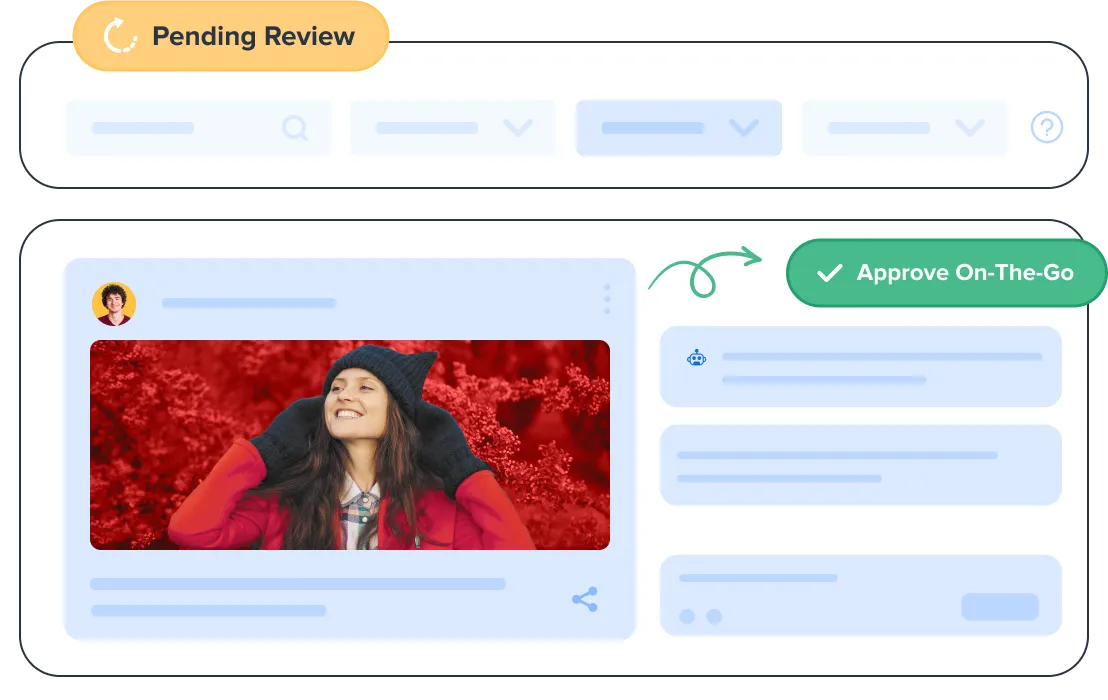
Task: Expand the highlighted middle filter dropdown
Action: 744,128
